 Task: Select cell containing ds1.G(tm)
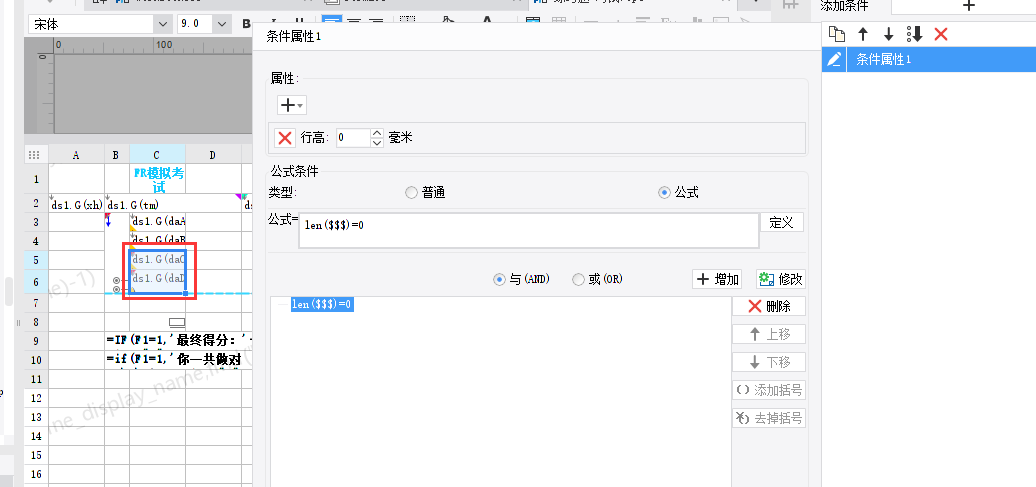[x=173, y=204]
